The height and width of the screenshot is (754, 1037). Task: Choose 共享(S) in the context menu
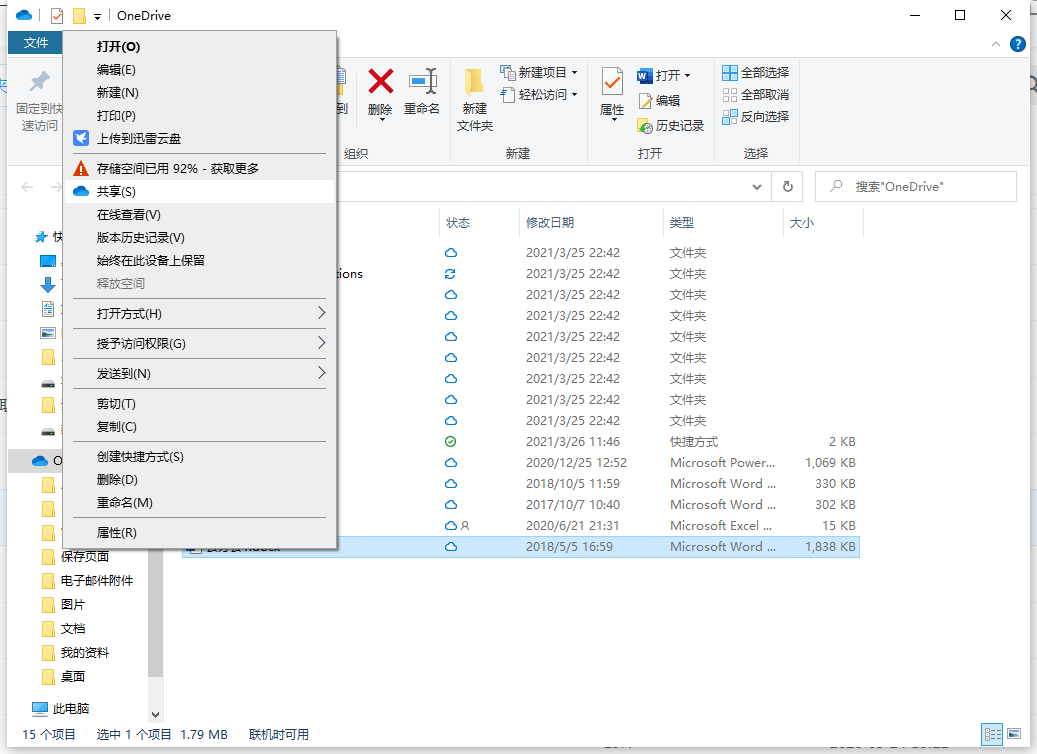(116, 192)
